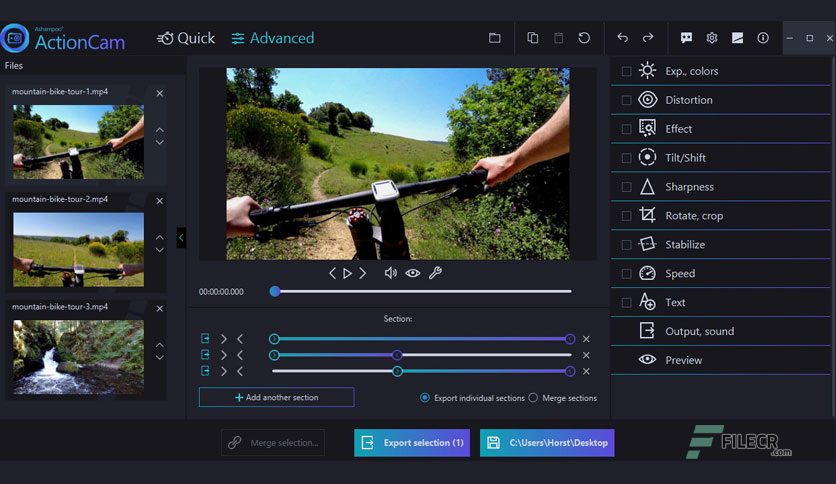Open the feedback speech bubble icon

coord(686,38)
